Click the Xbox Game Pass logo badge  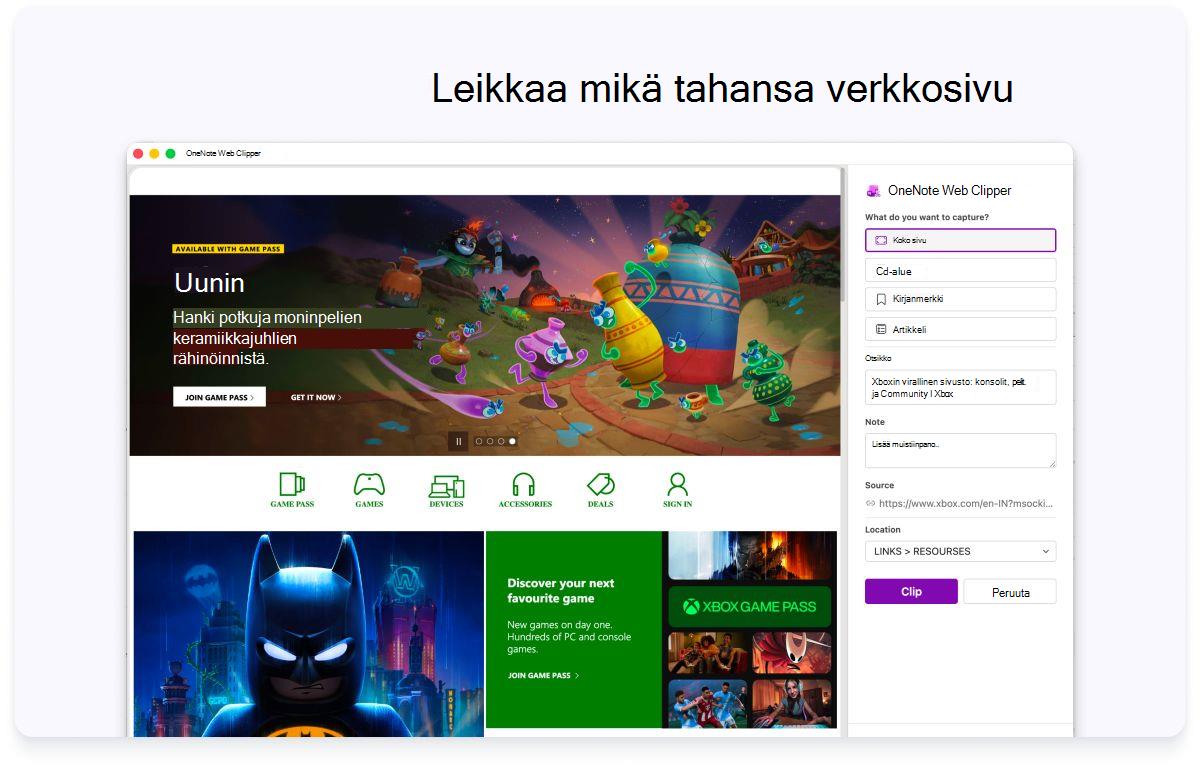[x=750, y=606]
